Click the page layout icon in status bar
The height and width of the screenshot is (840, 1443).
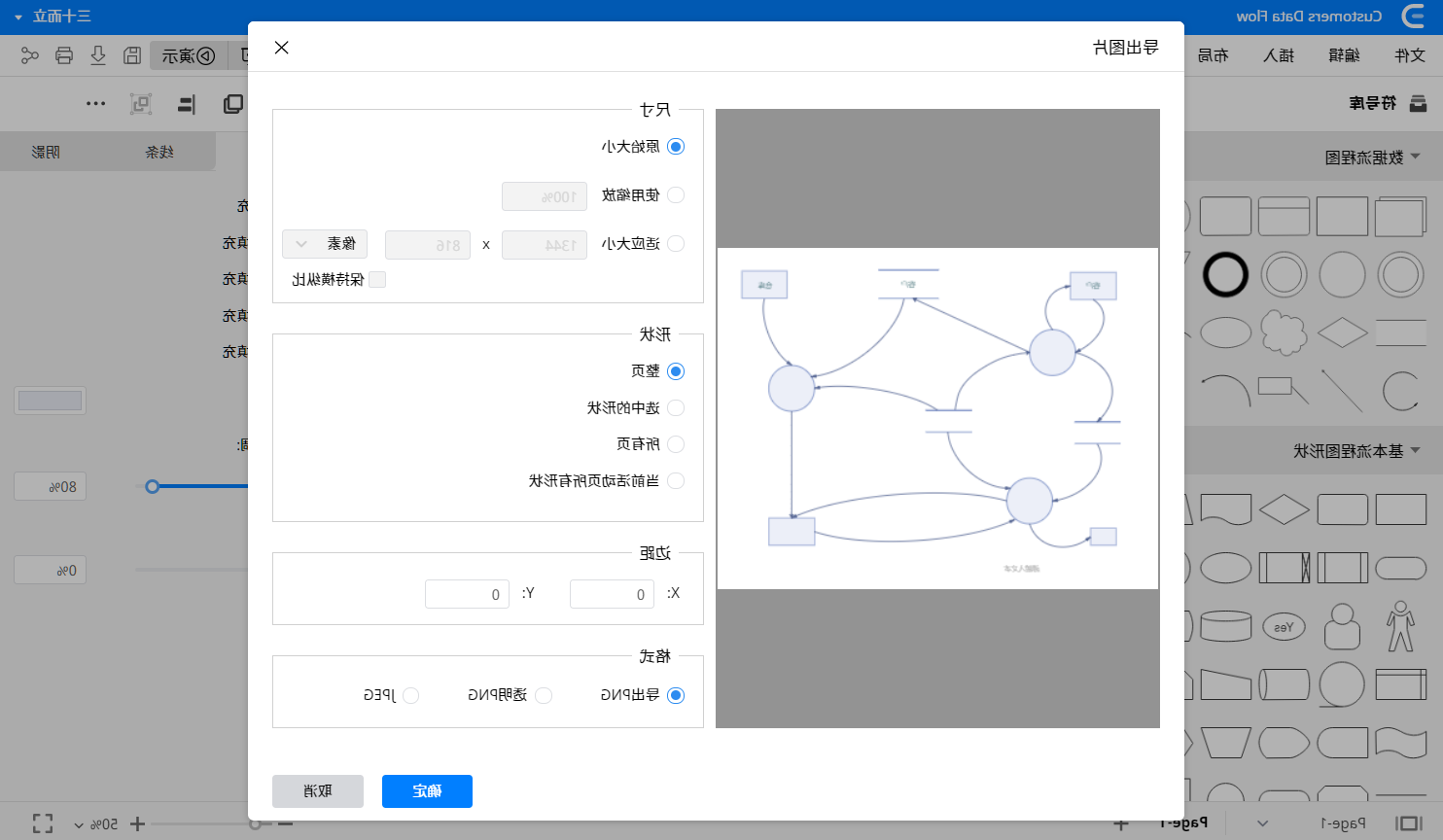(1408, 824)
